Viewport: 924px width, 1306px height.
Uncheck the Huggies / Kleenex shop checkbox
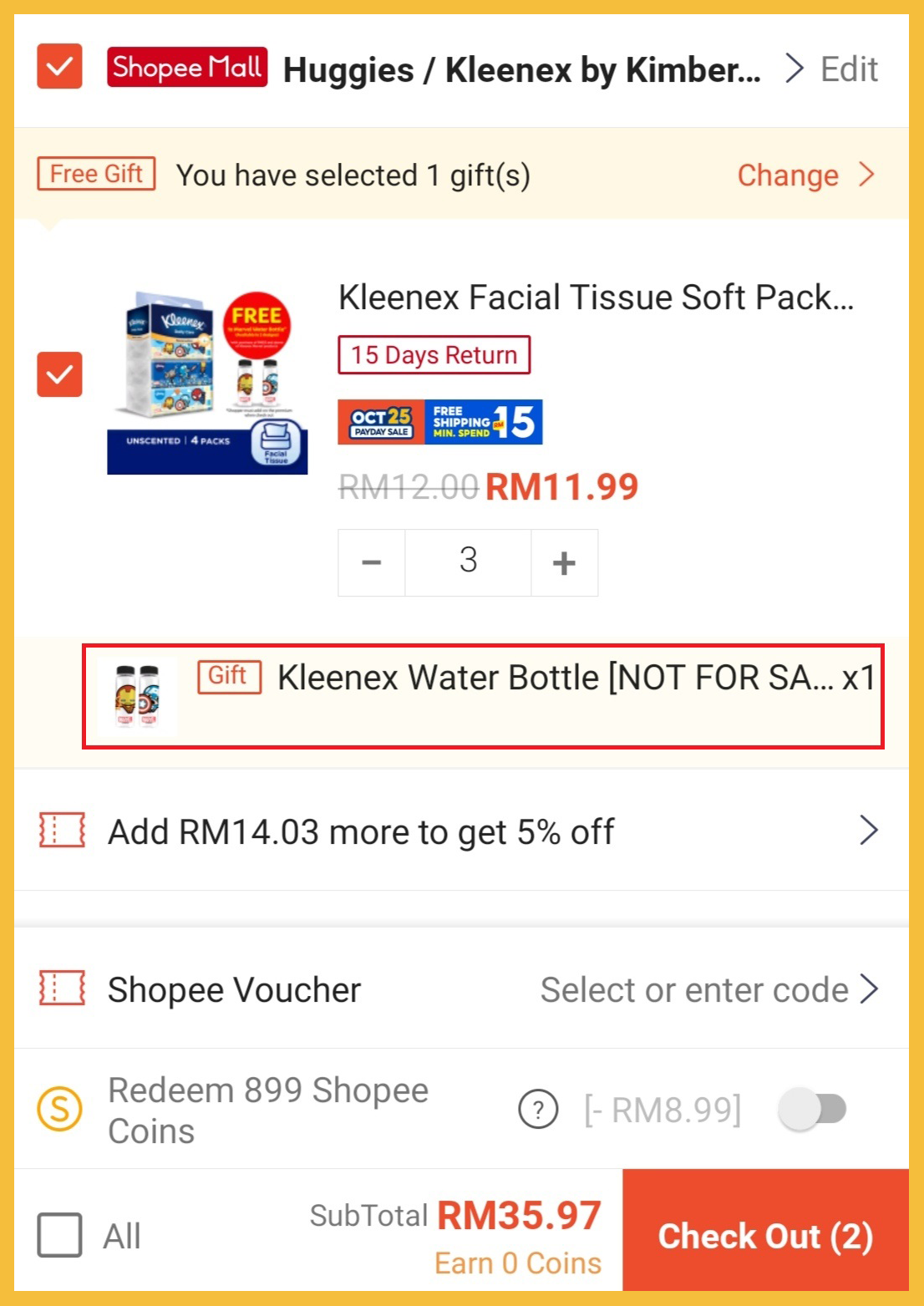coord(59,66)
